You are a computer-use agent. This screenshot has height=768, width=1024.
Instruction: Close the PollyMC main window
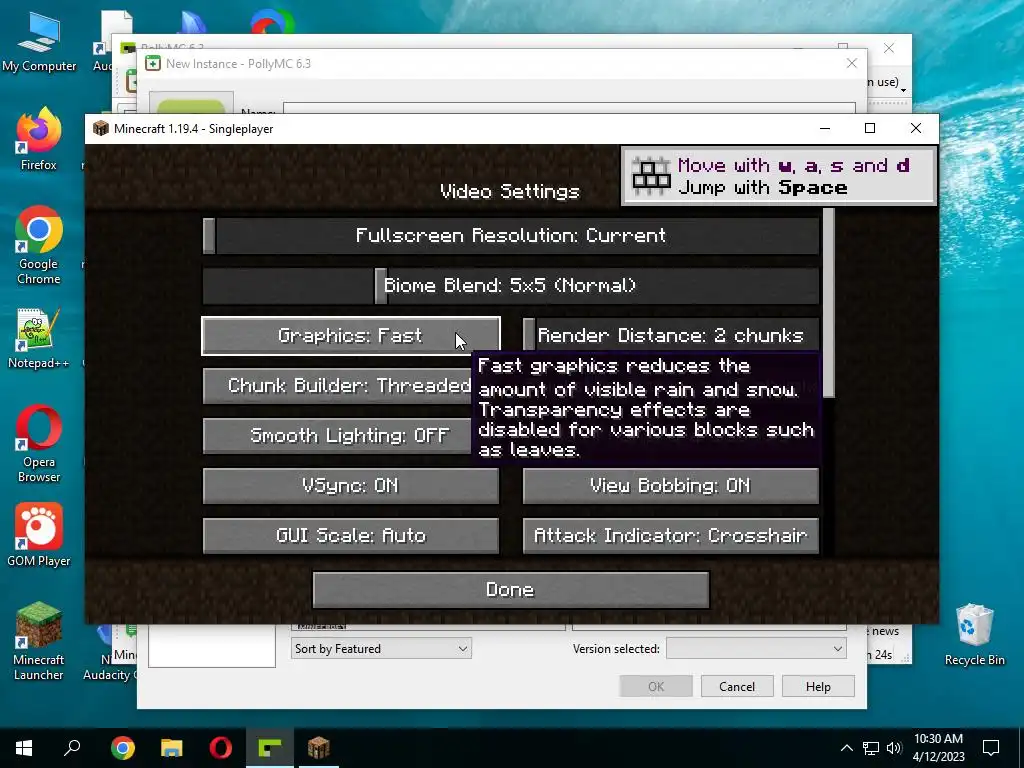pyautogui.click(x=889, y=48)
